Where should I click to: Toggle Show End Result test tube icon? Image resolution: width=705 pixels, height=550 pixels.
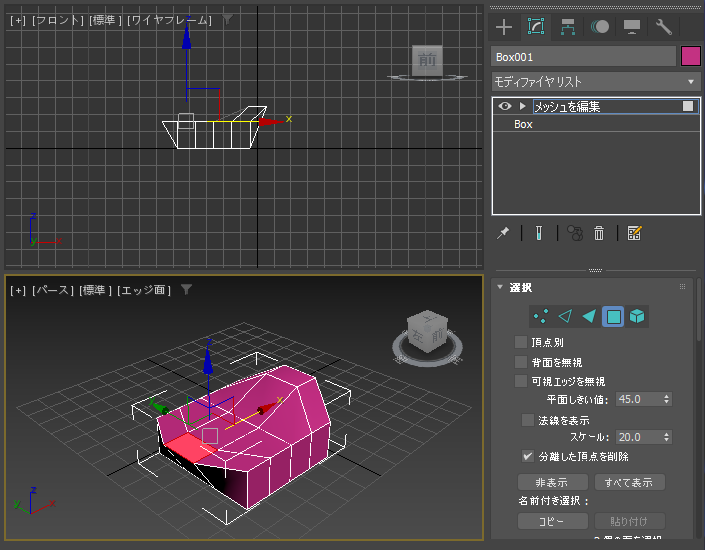(539, 233)
